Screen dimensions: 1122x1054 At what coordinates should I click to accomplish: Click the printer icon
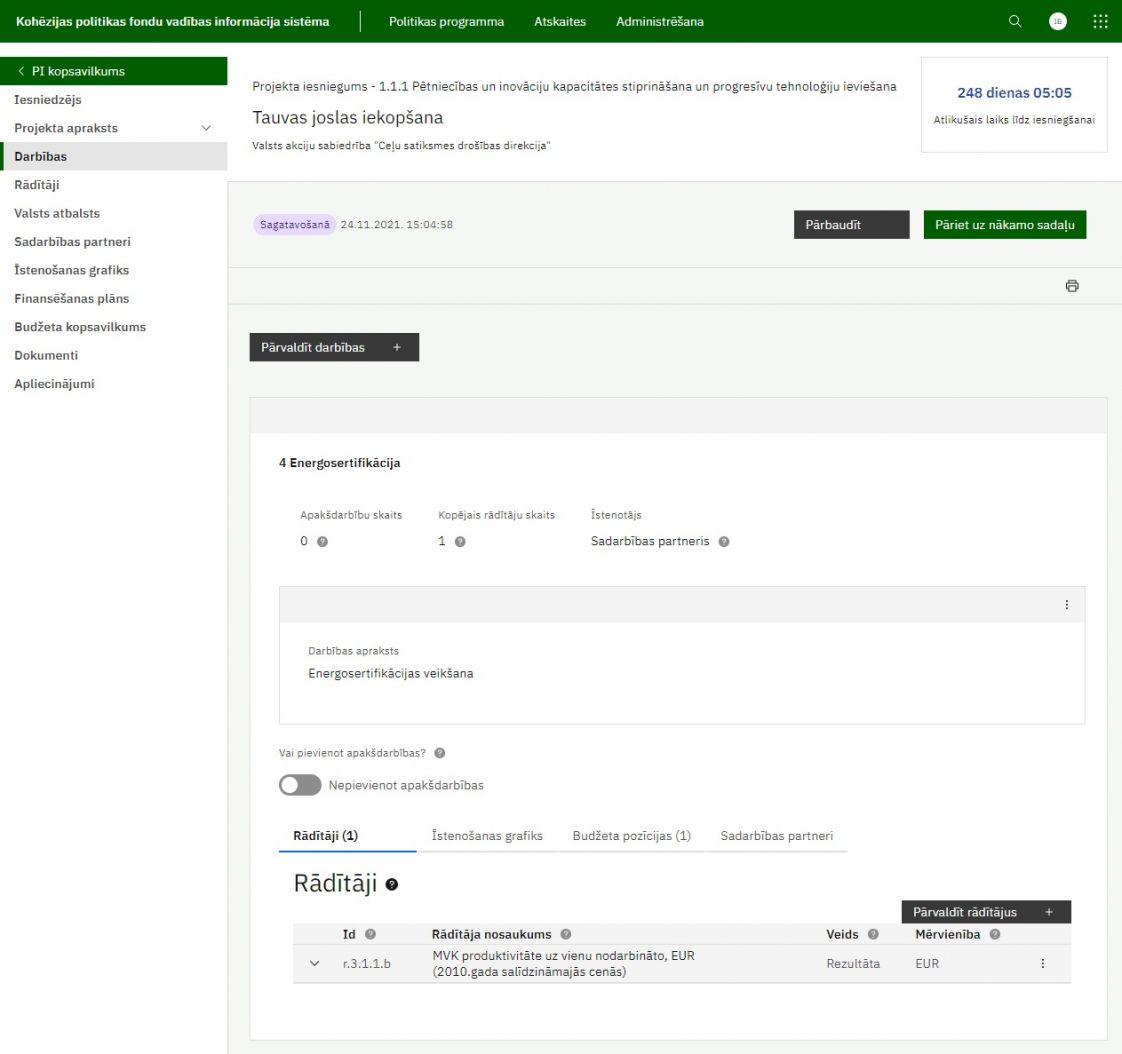1072,286
